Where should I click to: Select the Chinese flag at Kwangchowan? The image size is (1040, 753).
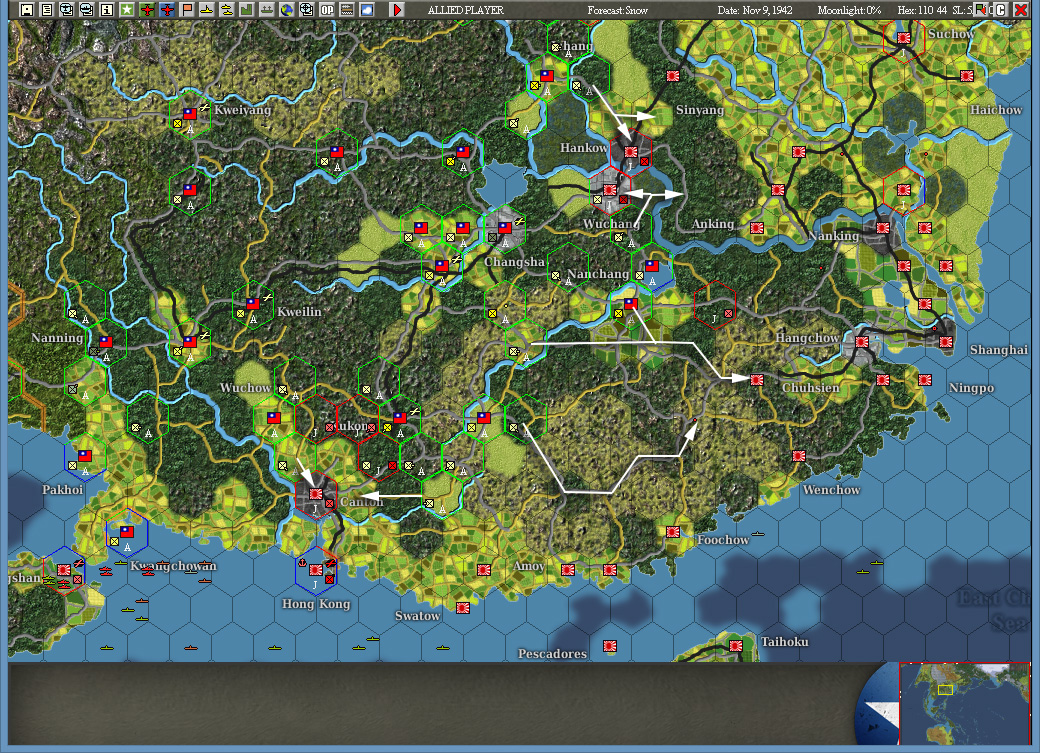(x=127, y=531)
